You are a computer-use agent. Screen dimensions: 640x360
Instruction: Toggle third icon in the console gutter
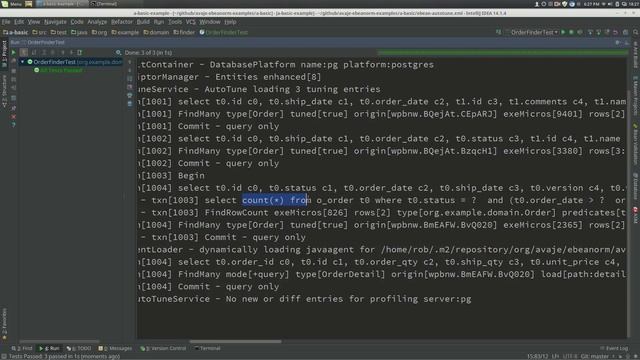pyautogui.click(x=130, y=78)
